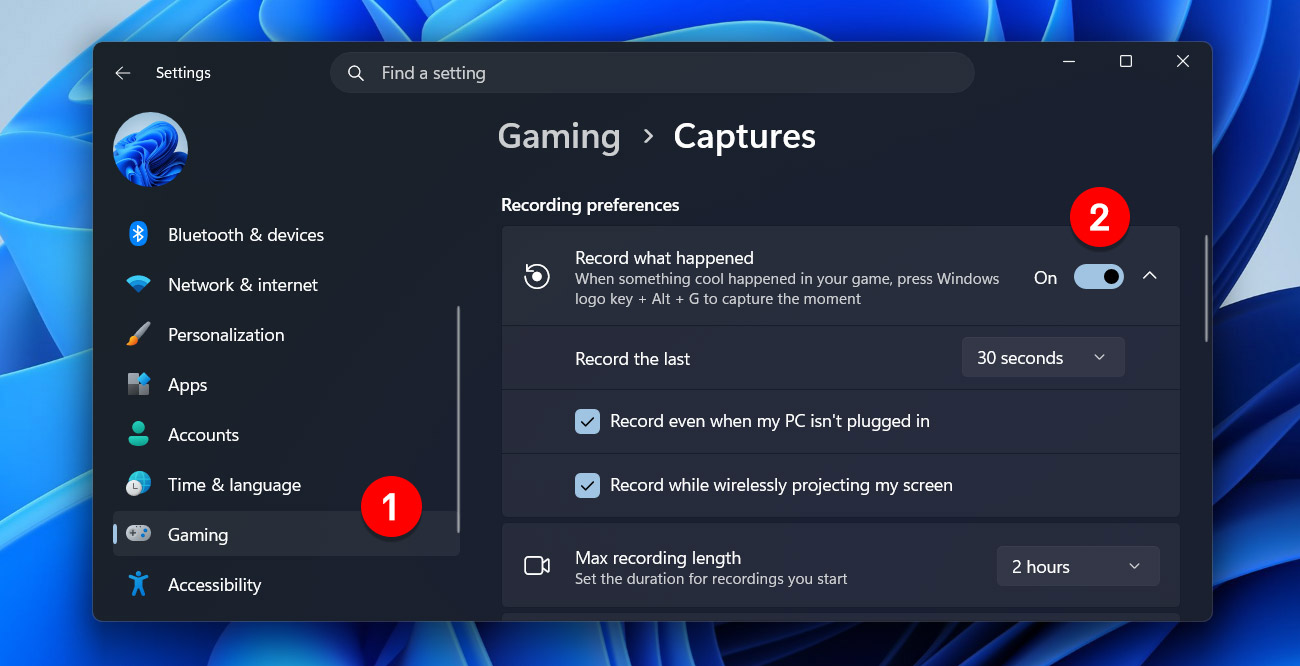Click the Apps icon in sidebar
Viewport: 1300px width, 666px height.
pyautogui.click(x=138, y=384)
